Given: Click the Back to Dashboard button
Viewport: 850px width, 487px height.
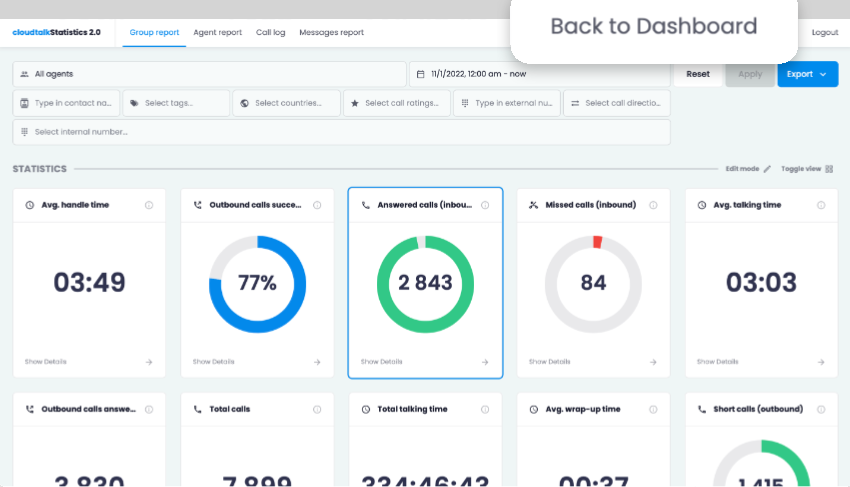Looking at the screenshot, I should click(x=653, y=26).
